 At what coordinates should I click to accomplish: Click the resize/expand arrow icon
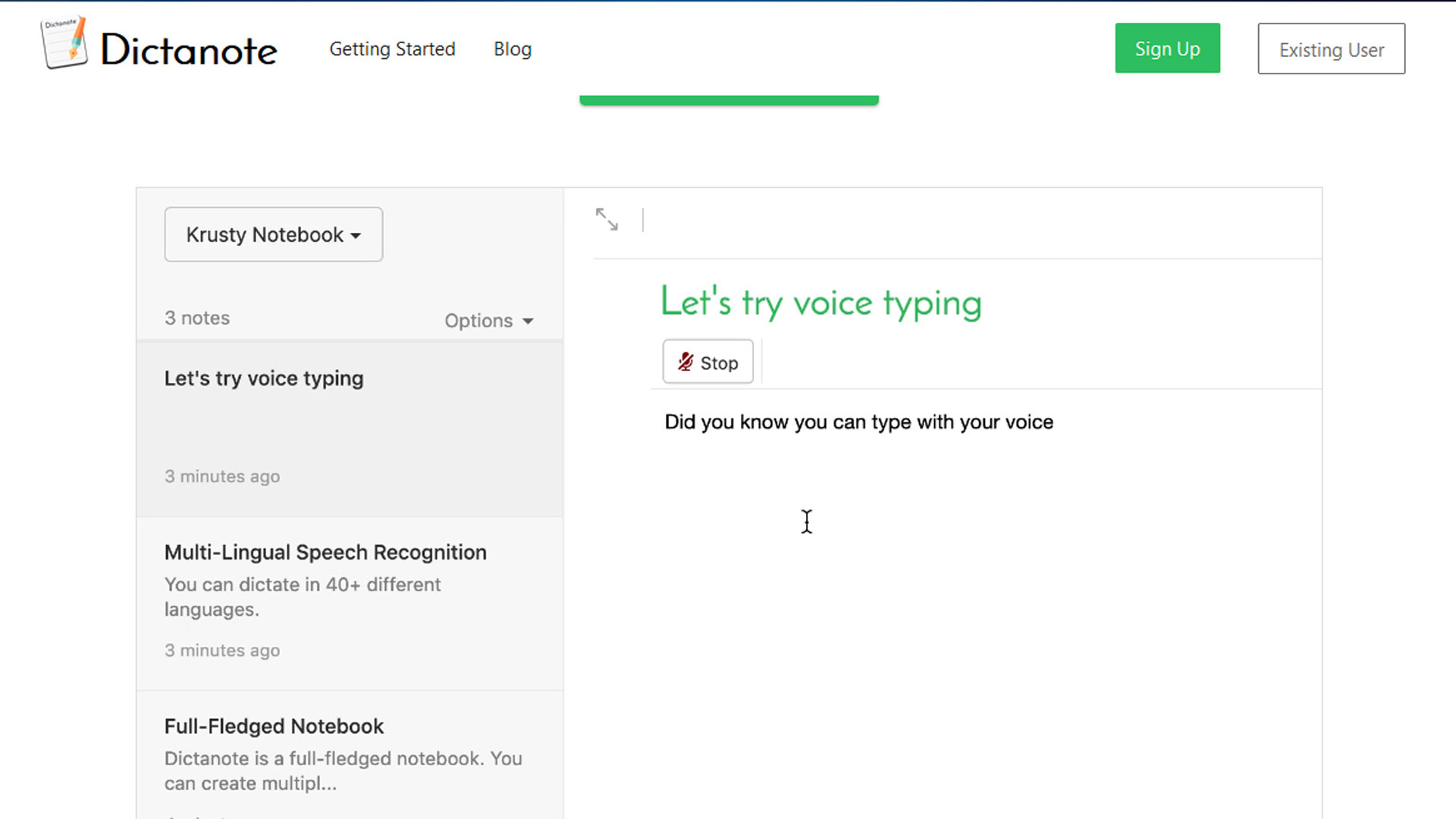click(x=607, y=220)
